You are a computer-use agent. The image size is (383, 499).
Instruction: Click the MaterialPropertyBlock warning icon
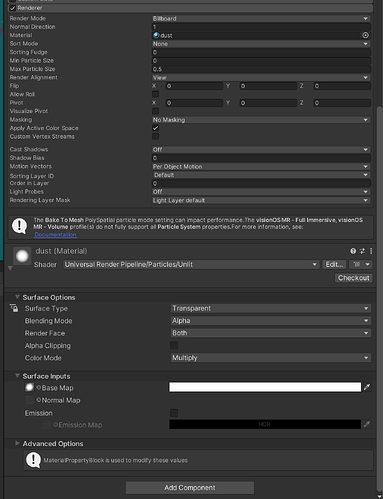[33, 460]
